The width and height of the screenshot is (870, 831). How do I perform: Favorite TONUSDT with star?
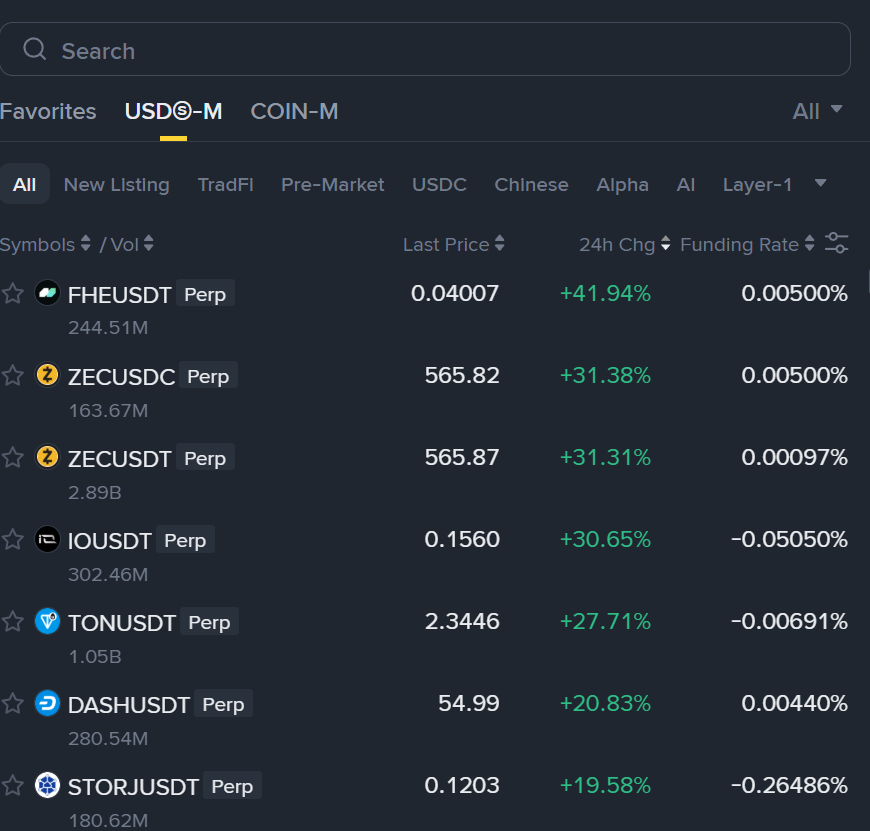coord(13,621)
